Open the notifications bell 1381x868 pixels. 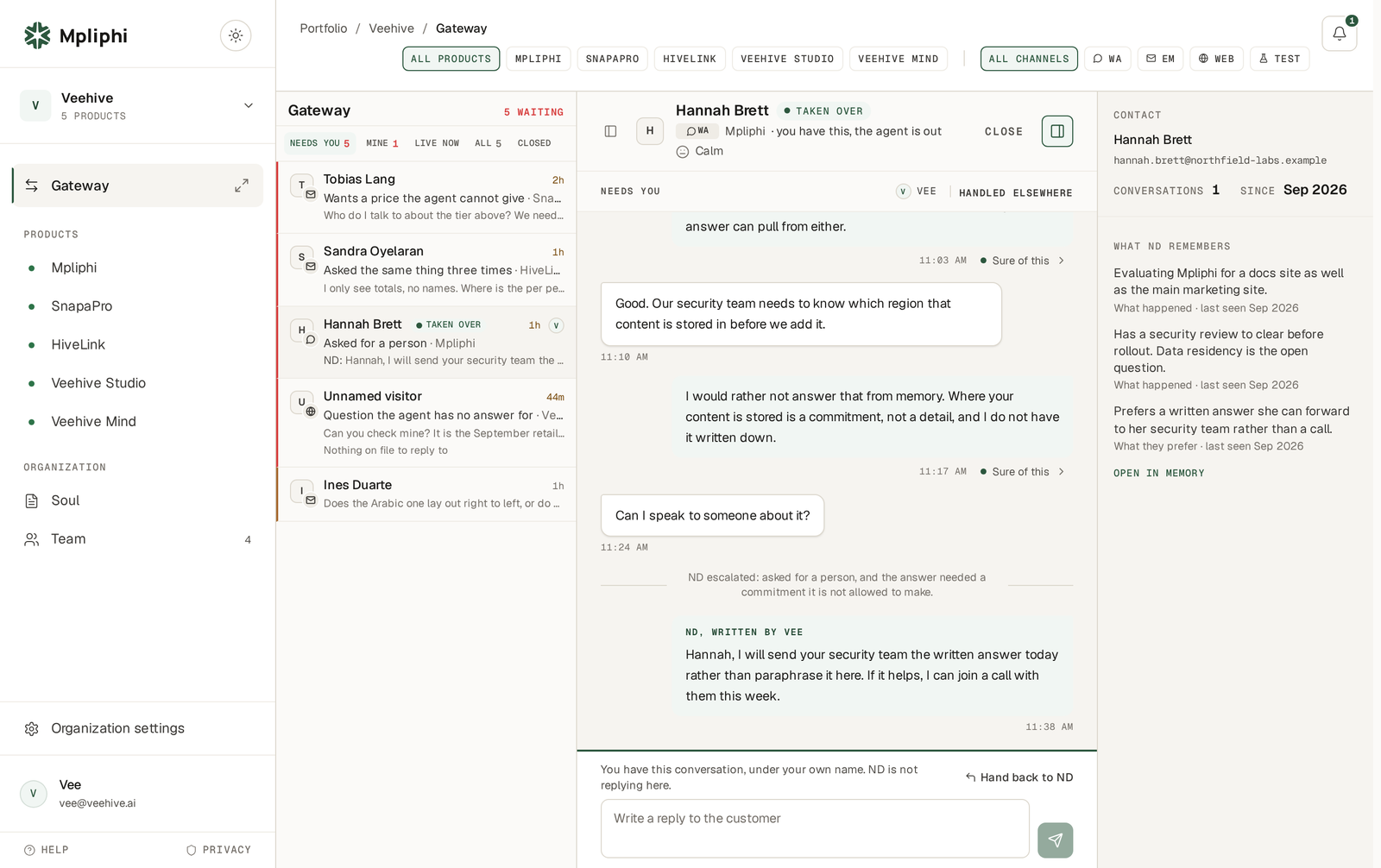(x=1339, y=34)
